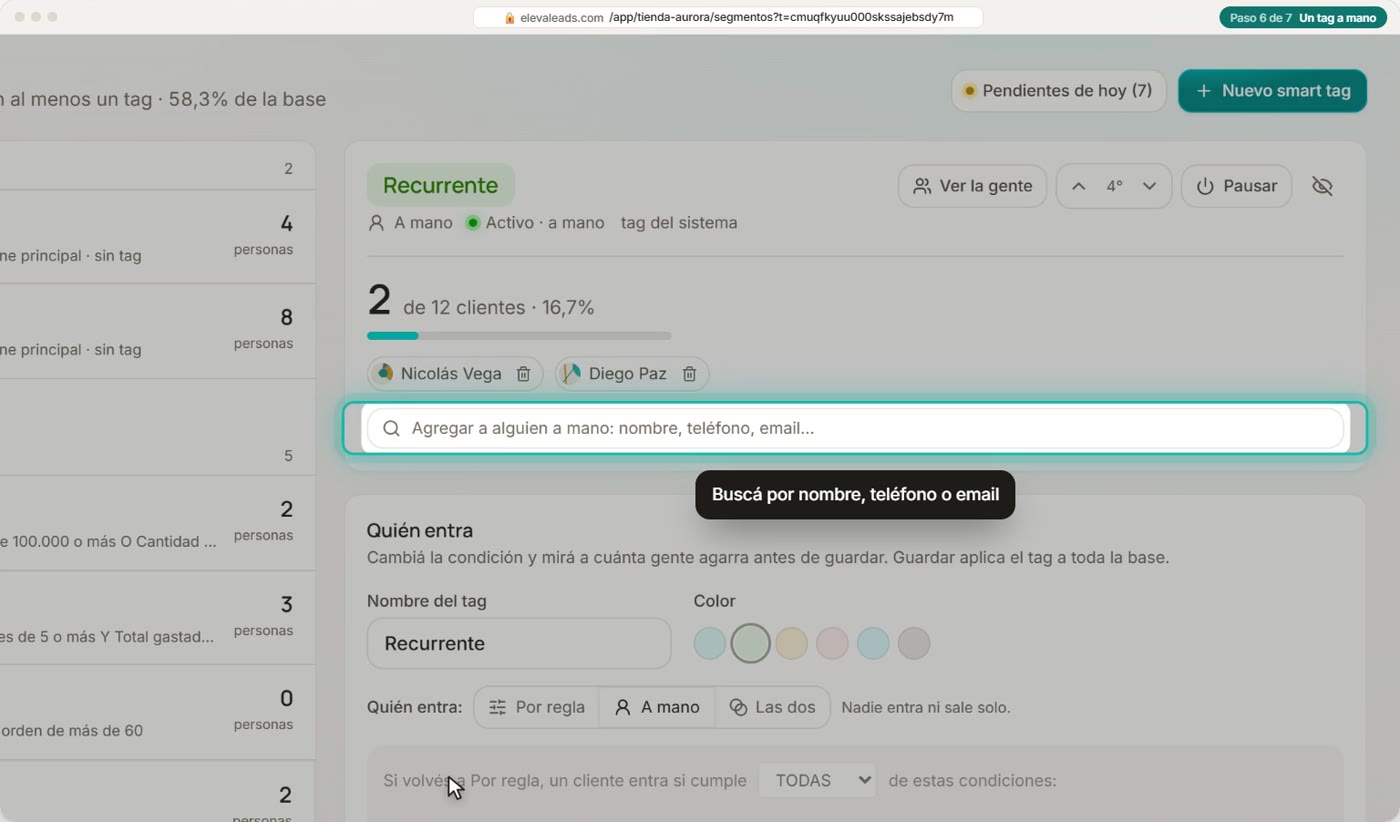Screen dimensions: 1400x822
Task: Click Diego Paz's avatar icon
Action: tap(571, 374)
